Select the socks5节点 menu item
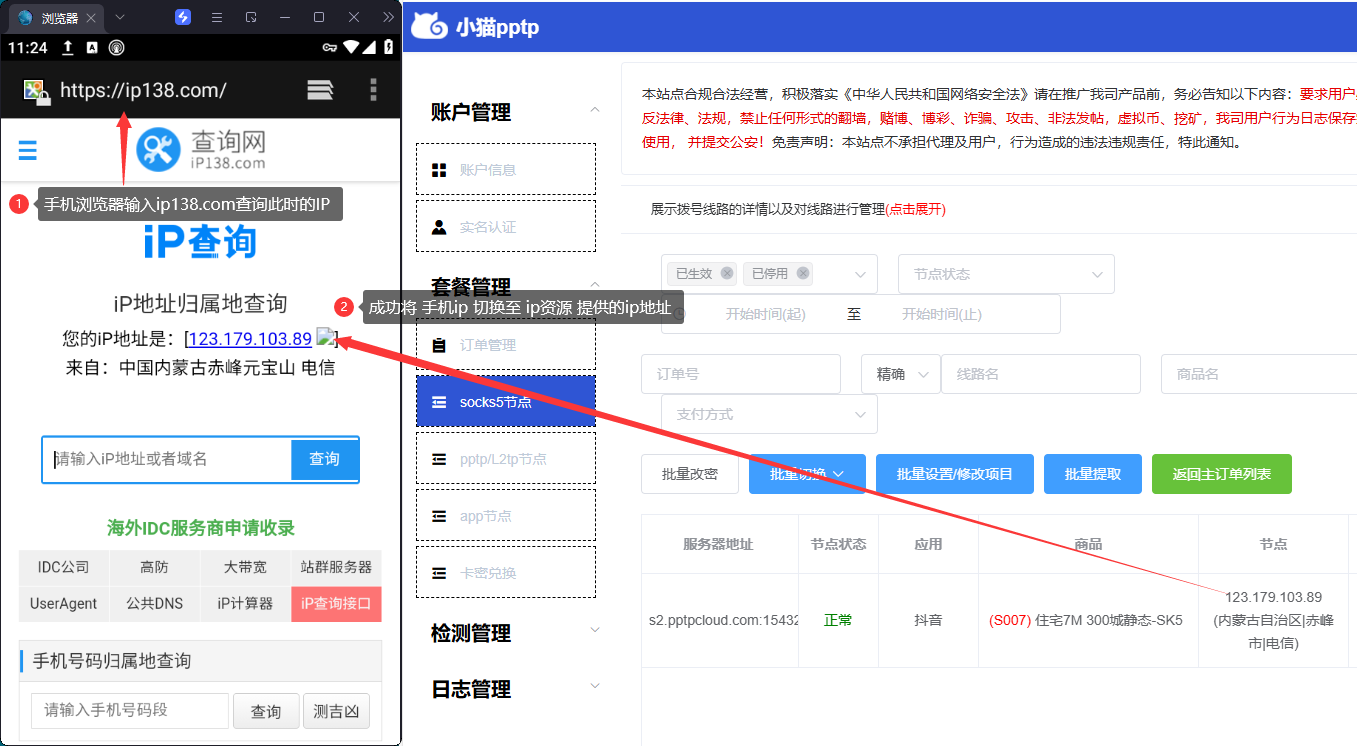Screen dimensions: 1357x746 point(506,402)
